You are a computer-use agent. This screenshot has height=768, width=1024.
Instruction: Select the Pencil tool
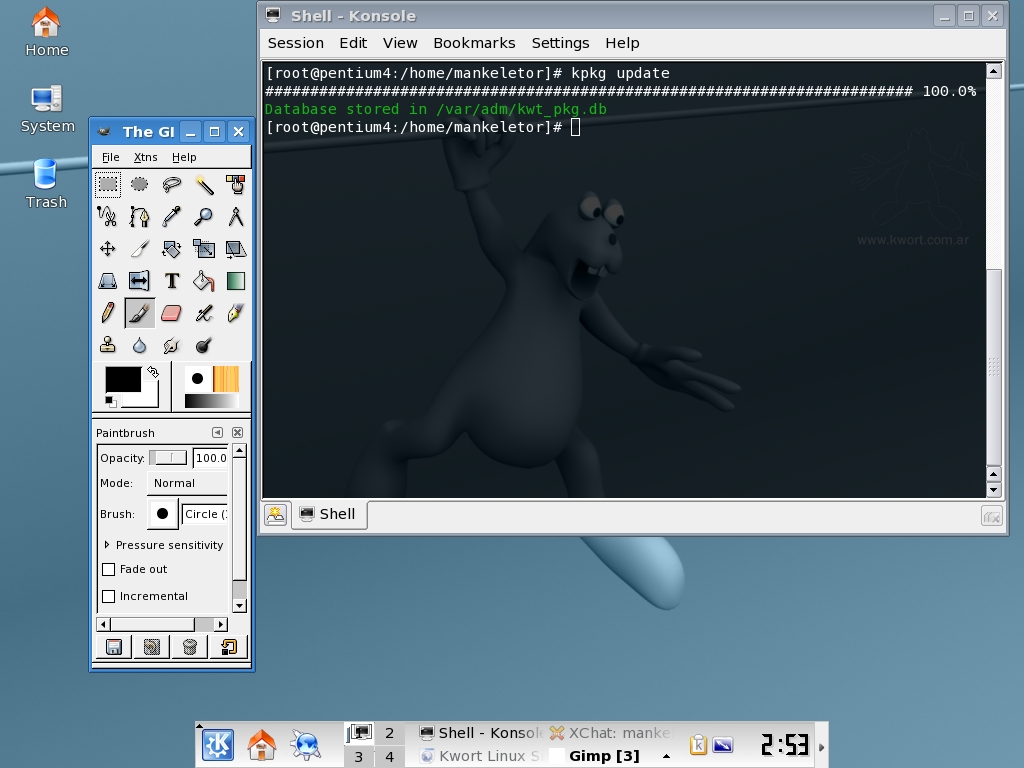point(108,313)
